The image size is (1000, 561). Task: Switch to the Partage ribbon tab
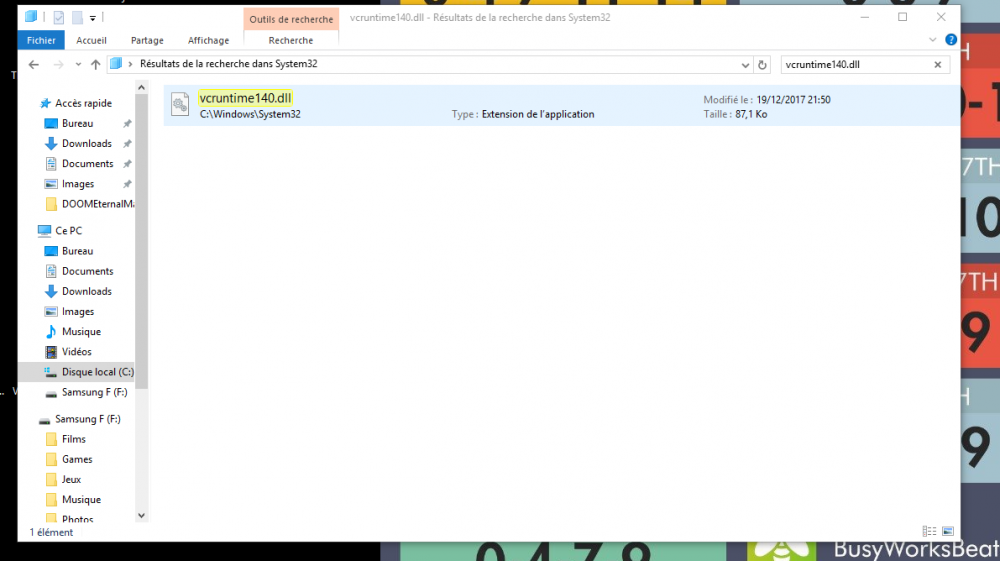(147, 40)
